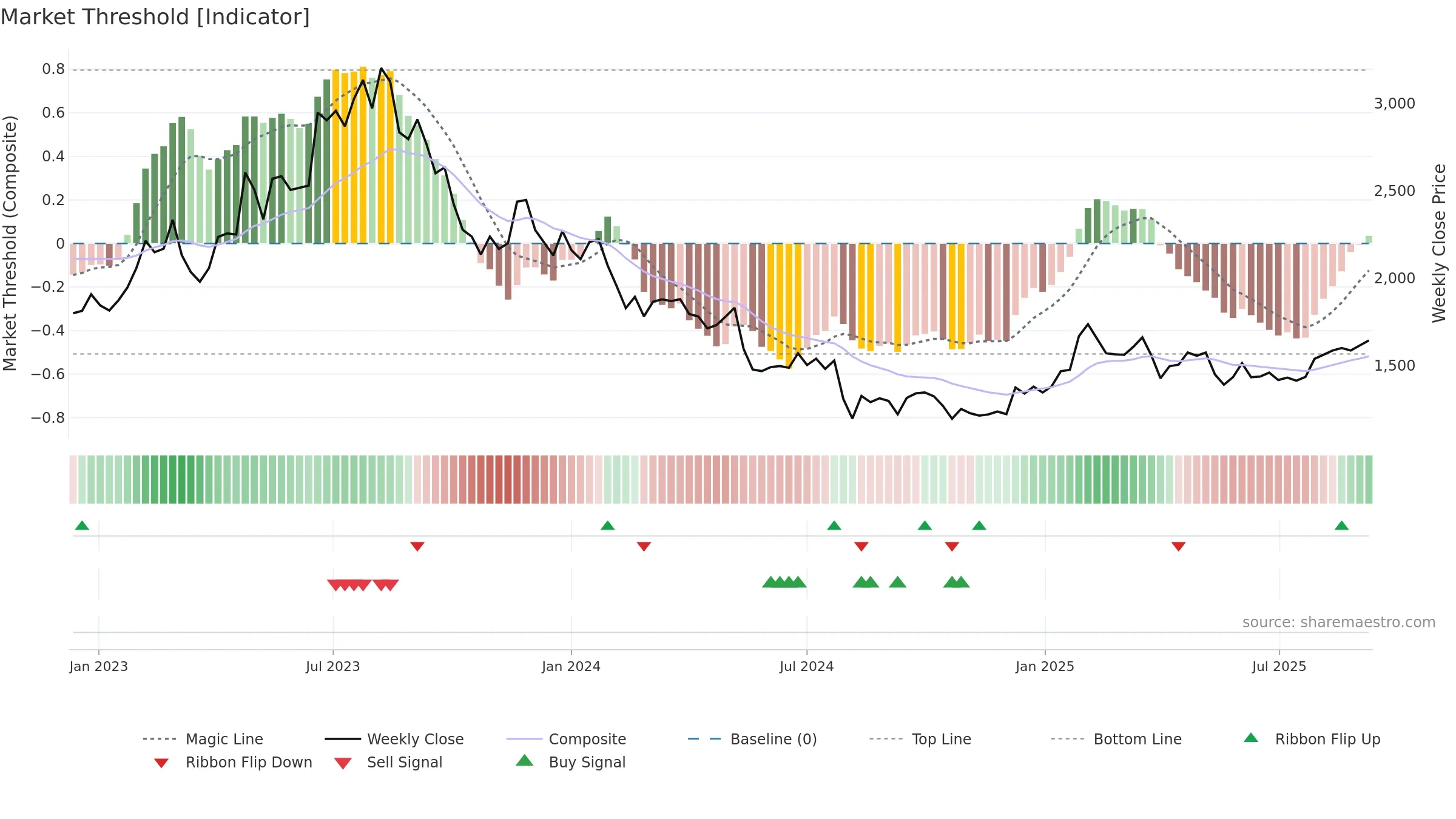Toggle the Top Line legend entry
This screenshot has height=819, width=1456.
click(920, 739)
